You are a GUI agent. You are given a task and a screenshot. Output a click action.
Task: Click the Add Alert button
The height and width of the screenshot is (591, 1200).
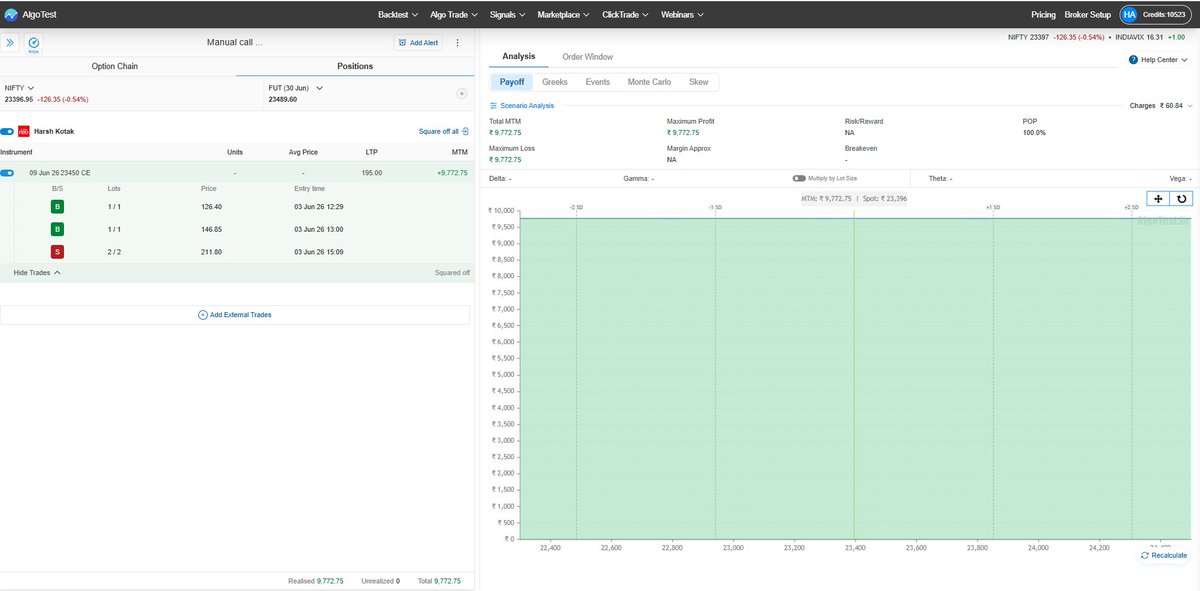pos(417,43)
